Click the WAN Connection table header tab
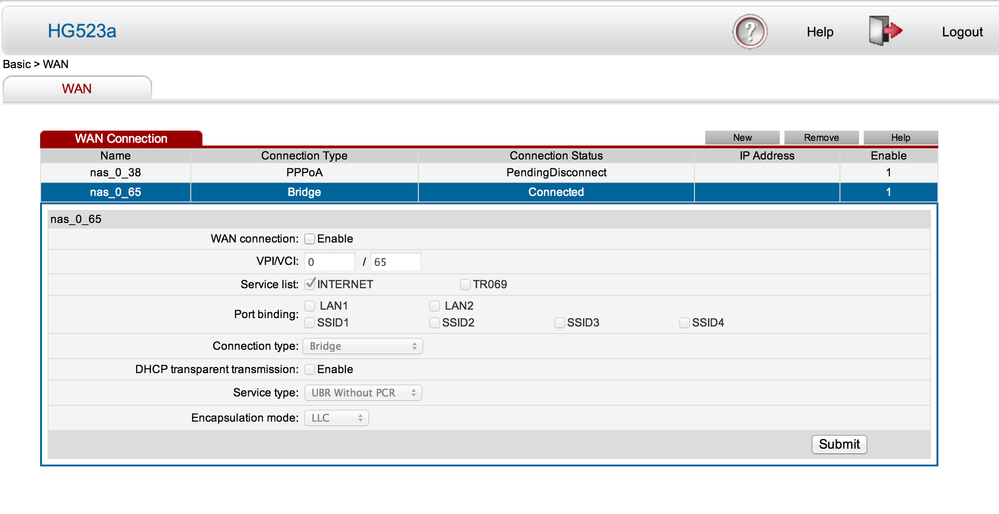This screenshot has height=514, width=999. tap(121, 138)
